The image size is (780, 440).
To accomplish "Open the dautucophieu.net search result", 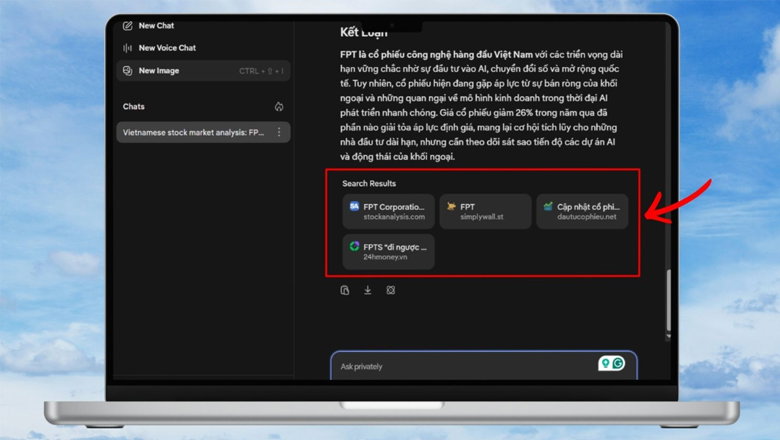I will [582, 211].
